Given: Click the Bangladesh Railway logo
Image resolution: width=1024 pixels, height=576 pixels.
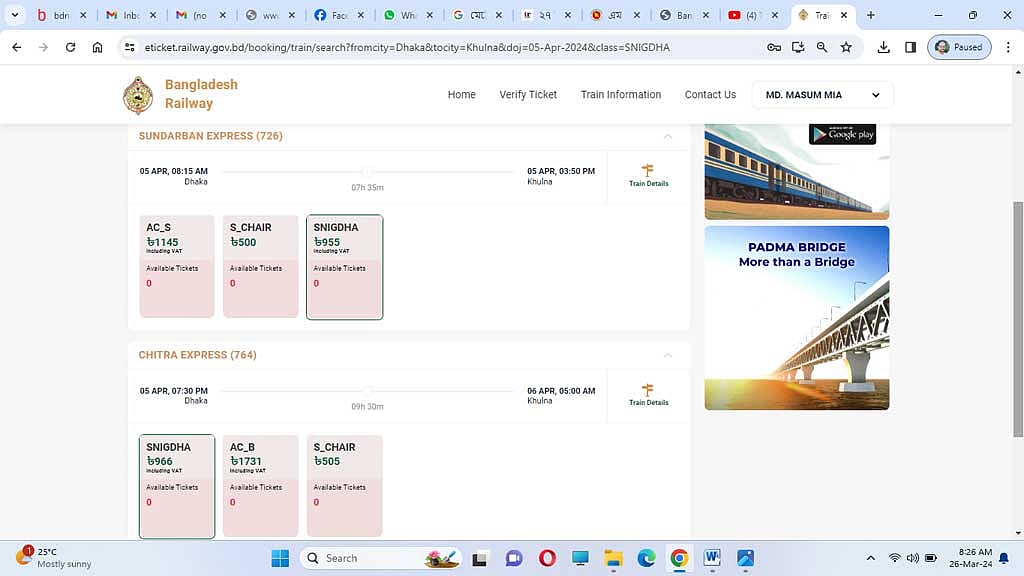Looking at the screenshot, I should pyautogui.click(x=138, y=95).
